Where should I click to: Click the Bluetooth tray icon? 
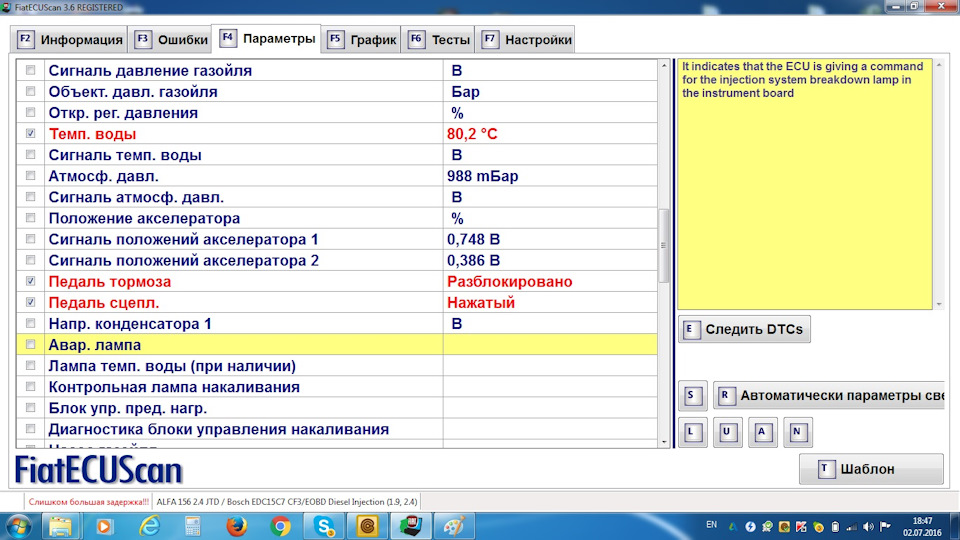(750, 527)
